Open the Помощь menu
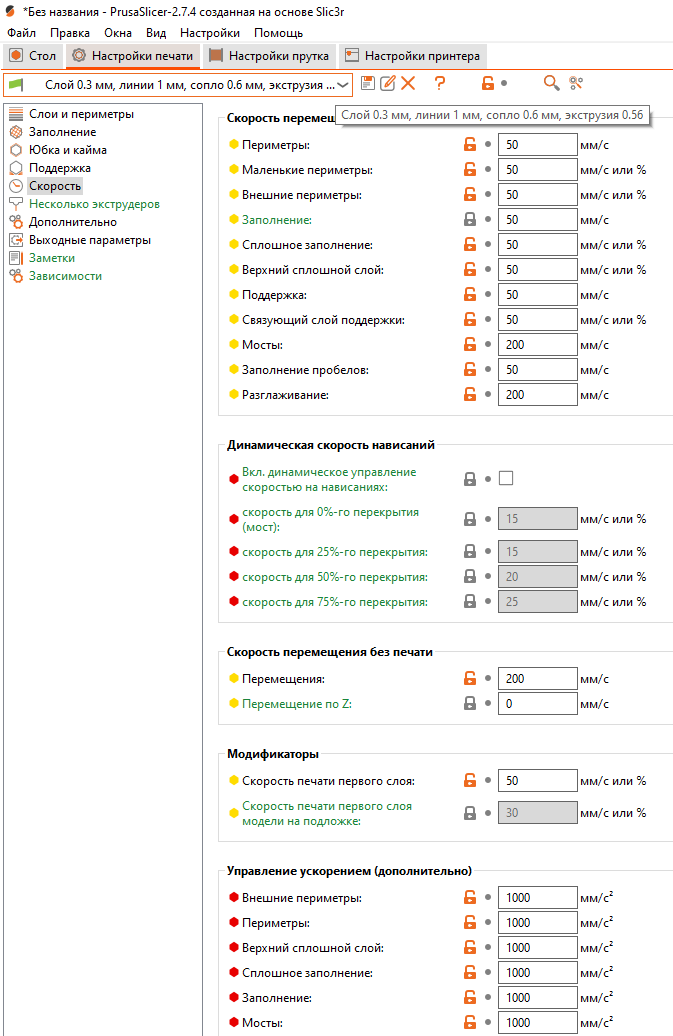This screenshot has width=673, height=1036. pos(279,33)
